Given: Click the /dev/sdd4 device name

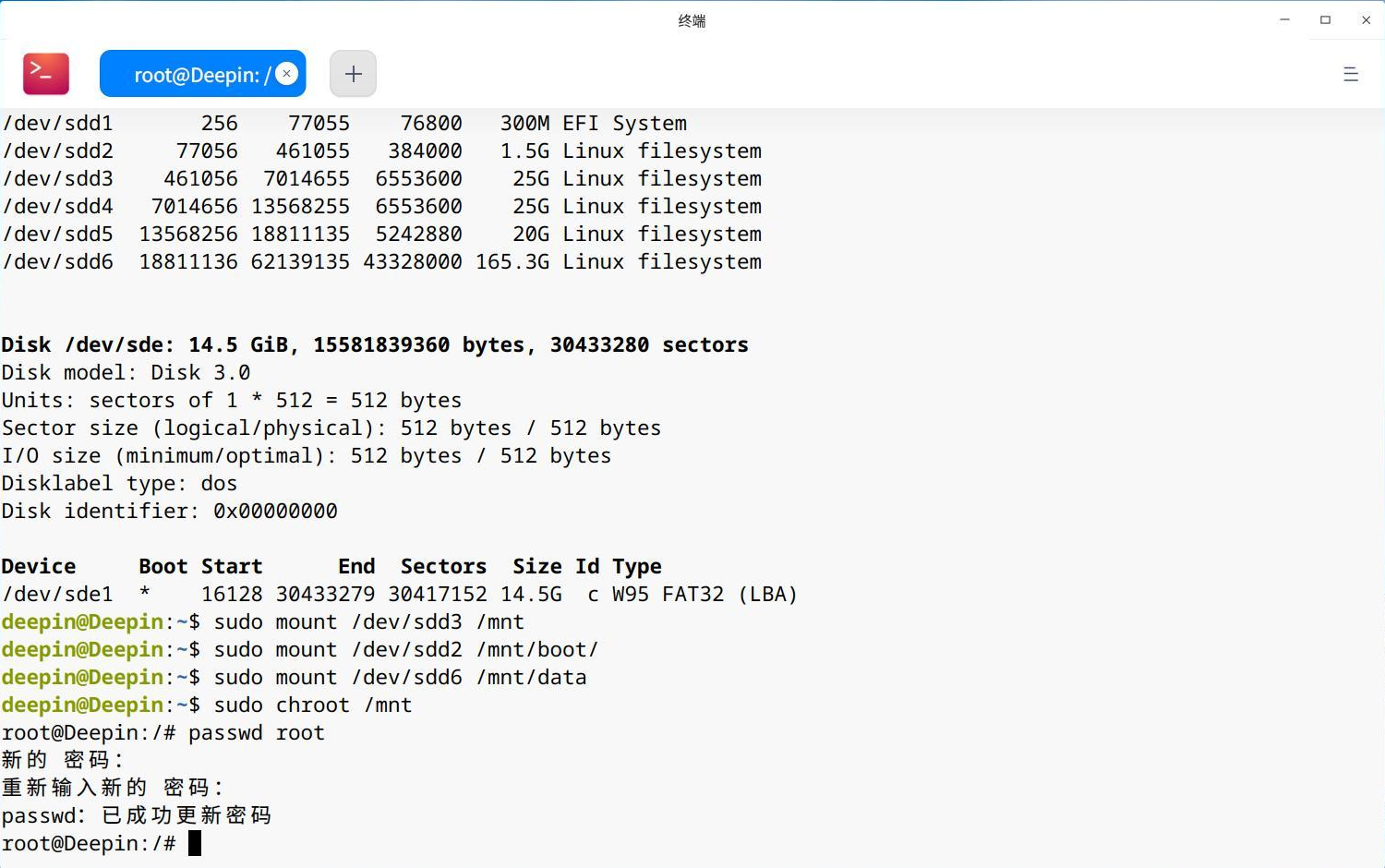Looking at the screenshot, I should (57, 207).
